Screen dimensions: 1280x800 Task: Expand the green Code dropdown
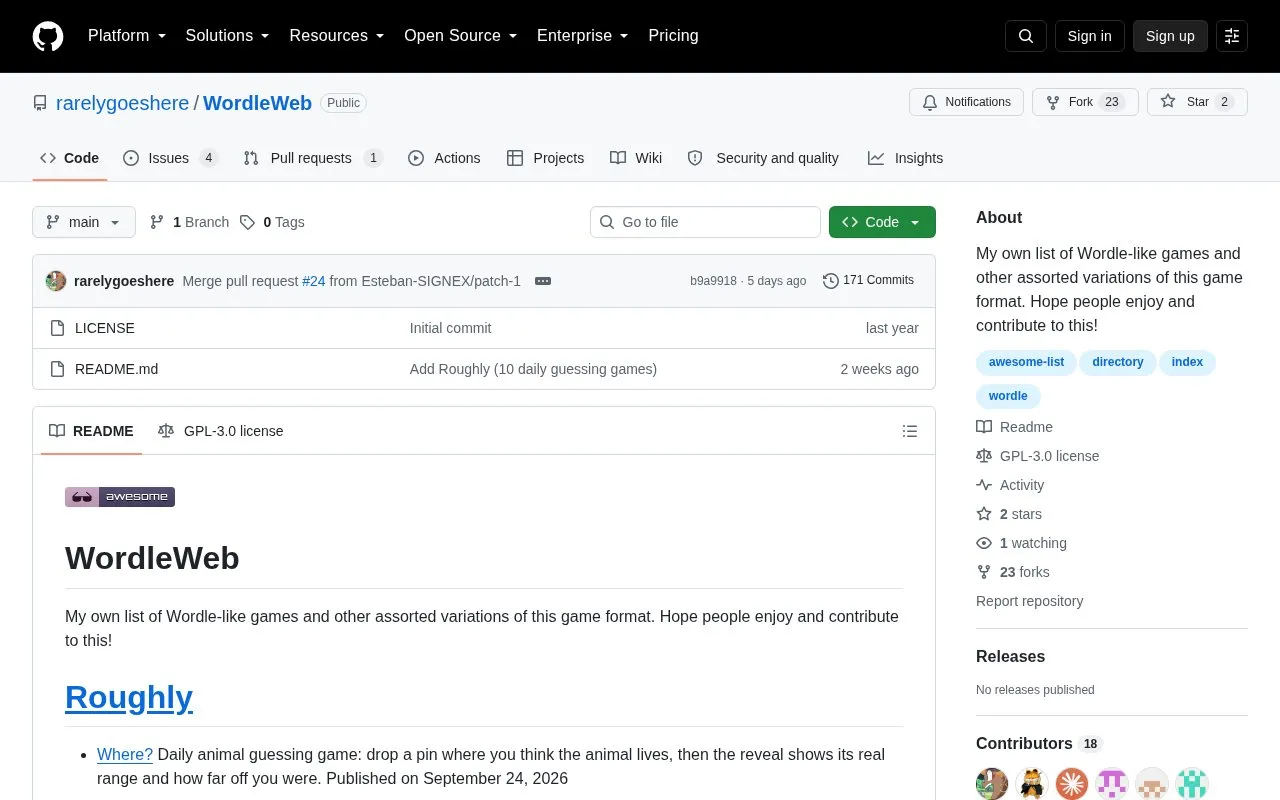[x=882, y=222]
